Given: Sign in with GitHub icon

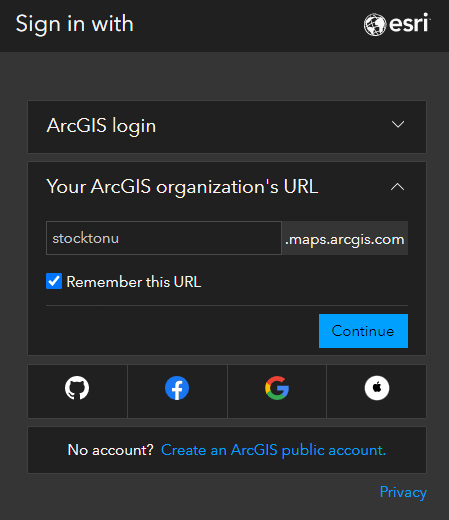Looking at the screenshot, I should pyautogui.click(x=77, y=388).
